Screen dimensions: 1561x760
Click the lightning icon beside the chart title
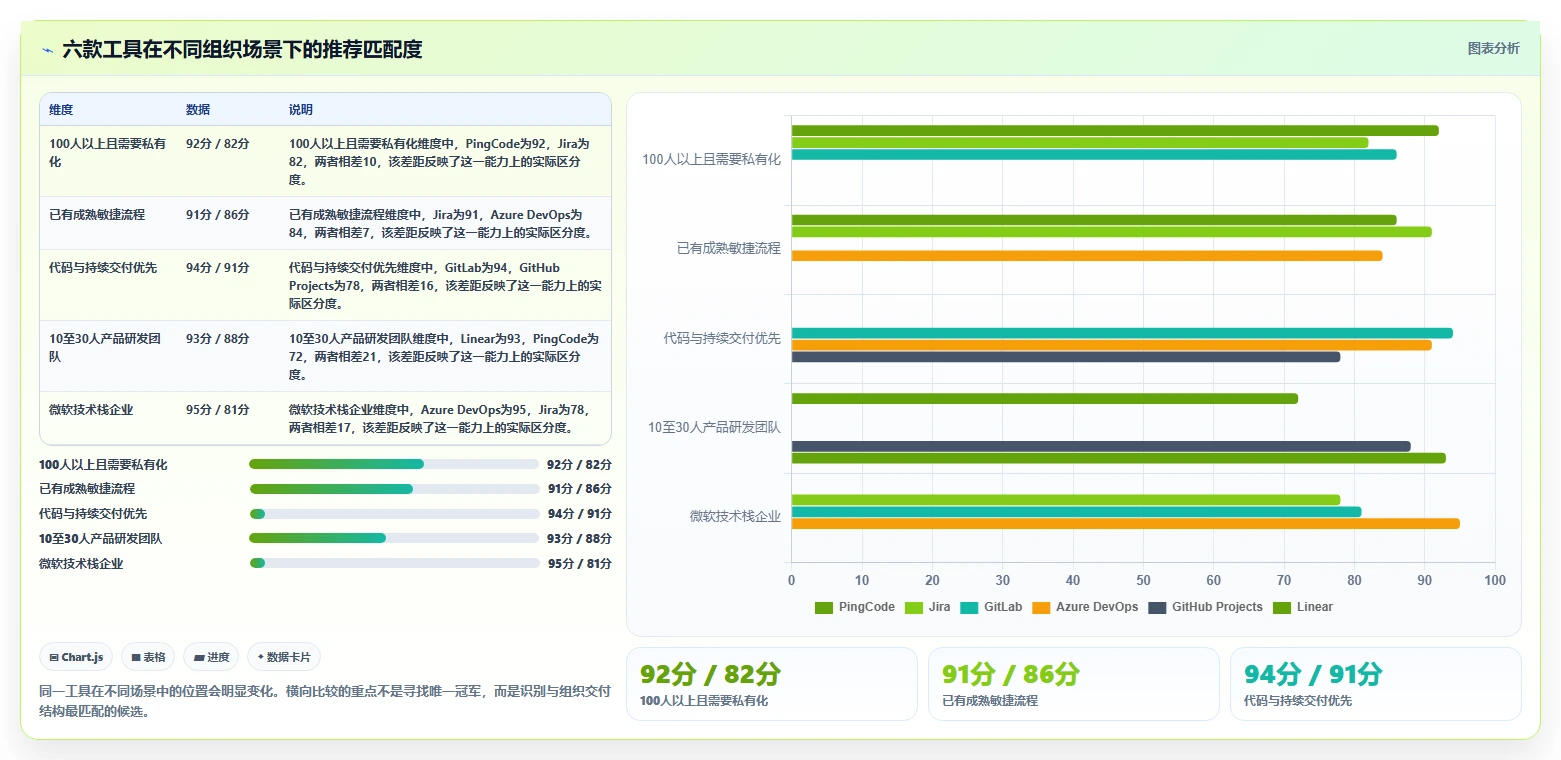coord(47,50)
